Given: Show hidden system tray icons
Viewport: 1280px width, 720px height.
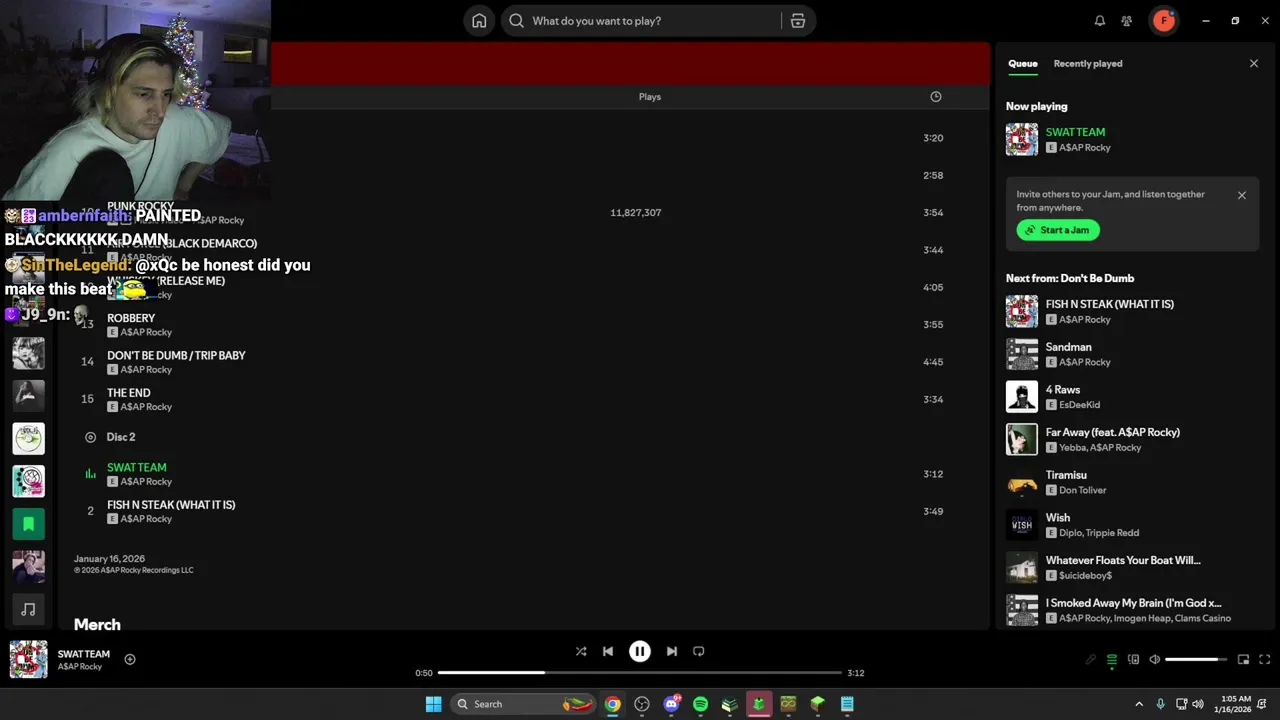Looking at the screenshot, I should coord(1139,704).
